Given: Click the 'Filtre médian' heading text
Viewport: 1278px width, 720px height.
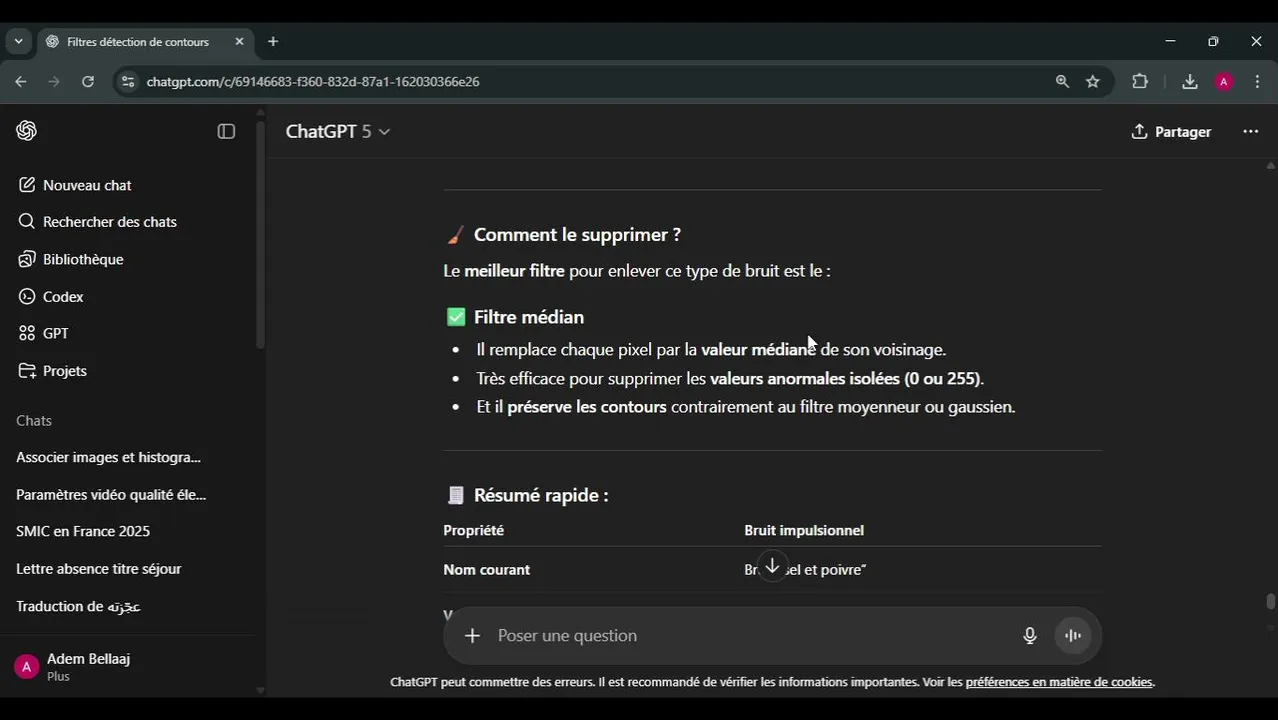Looking at the screenshot, I should pos(529,317).
